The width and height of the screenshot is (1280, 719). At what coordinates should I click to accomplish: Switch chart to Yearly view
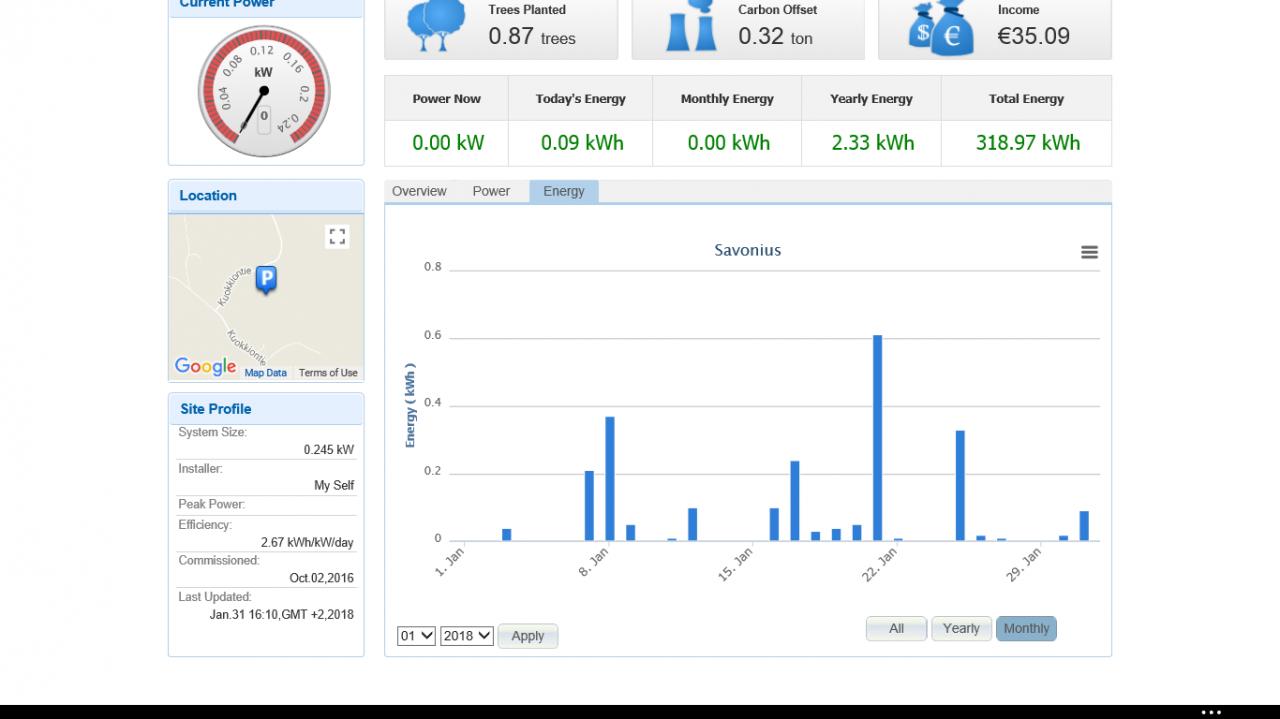click(x=961, y=628)
